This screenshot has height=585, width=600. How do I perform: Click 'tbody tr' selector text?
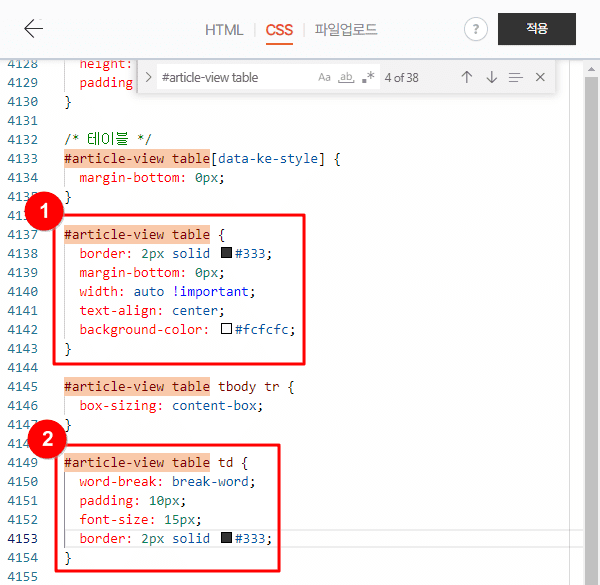pos(248,387)
